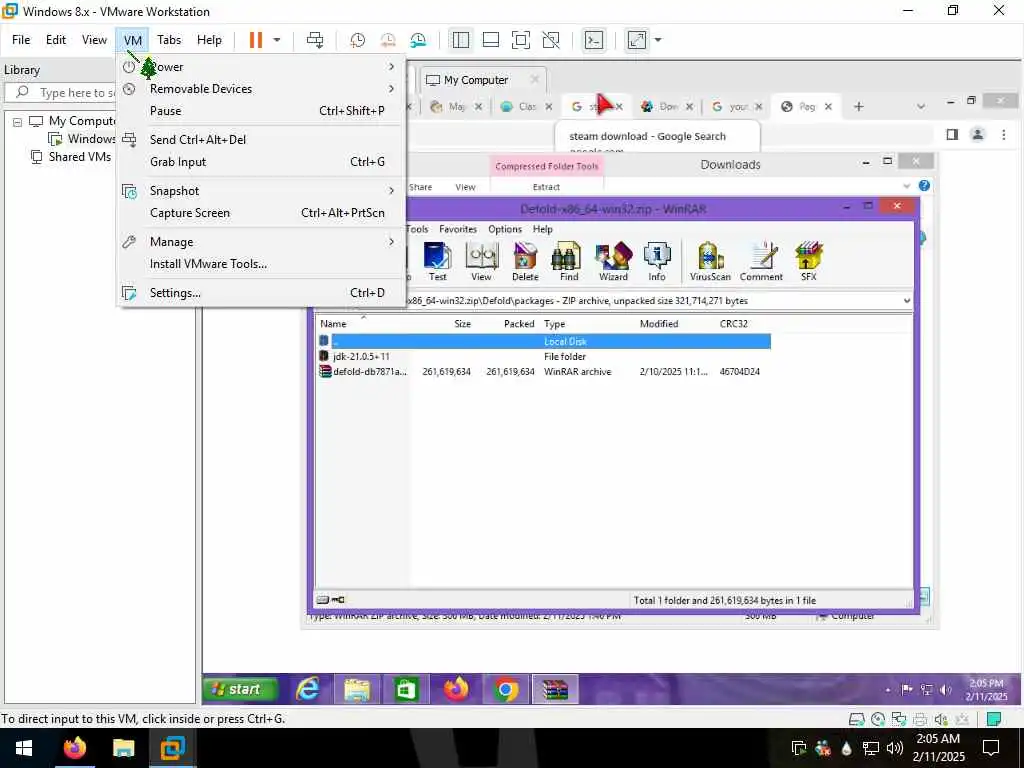This screenshot has height=768, width=1024.
Task: Collapse the My Computer library tree node
Action: (x=18, y=122)
